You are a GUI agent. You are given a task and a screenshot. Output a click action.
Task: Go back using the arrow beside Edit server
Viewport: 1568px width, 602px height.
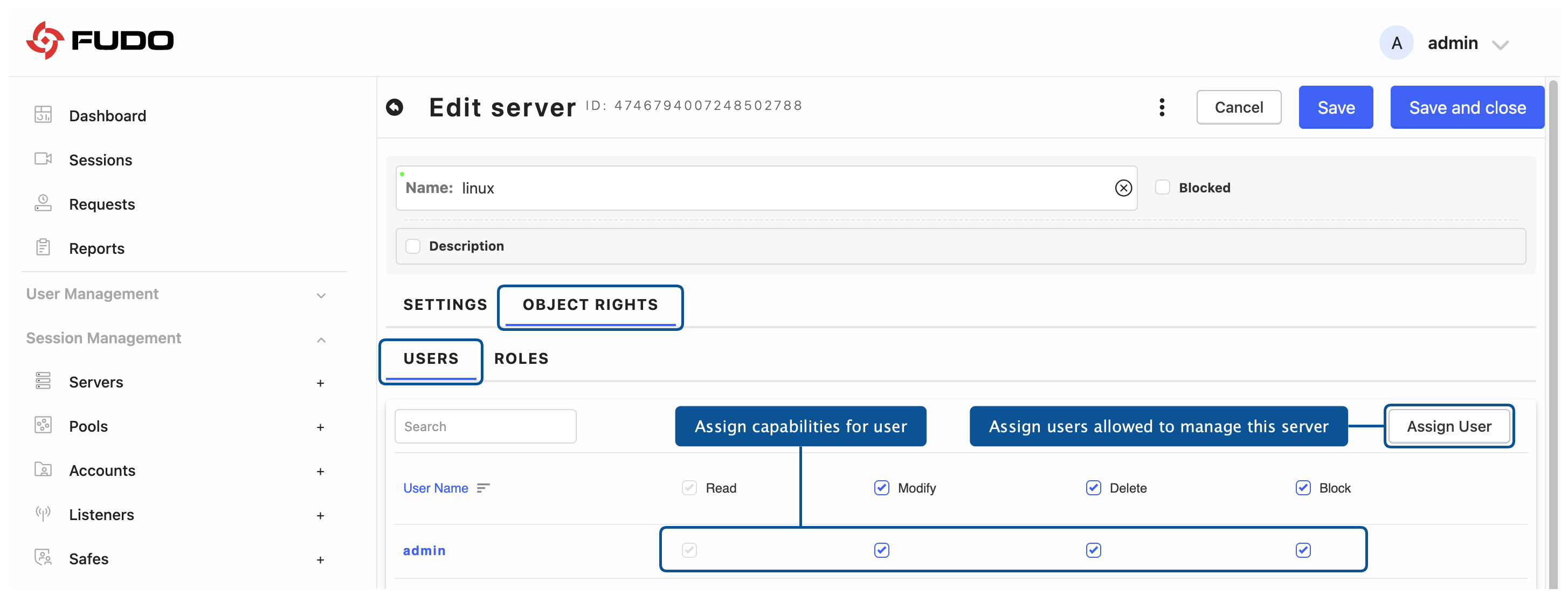coord(395,107)
